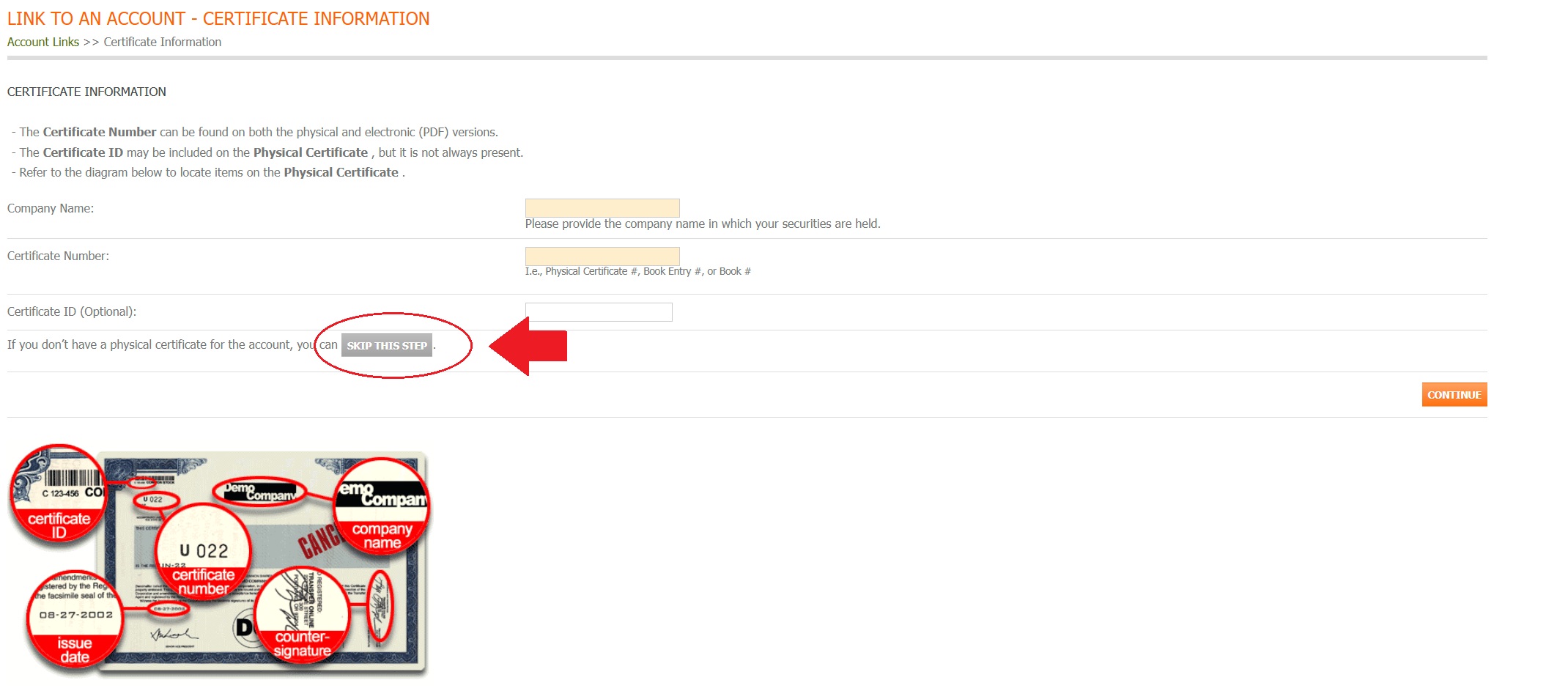Click the Account Links breadcrumb link
Viewport: 1568px width, 691px height.
(43, 42)
